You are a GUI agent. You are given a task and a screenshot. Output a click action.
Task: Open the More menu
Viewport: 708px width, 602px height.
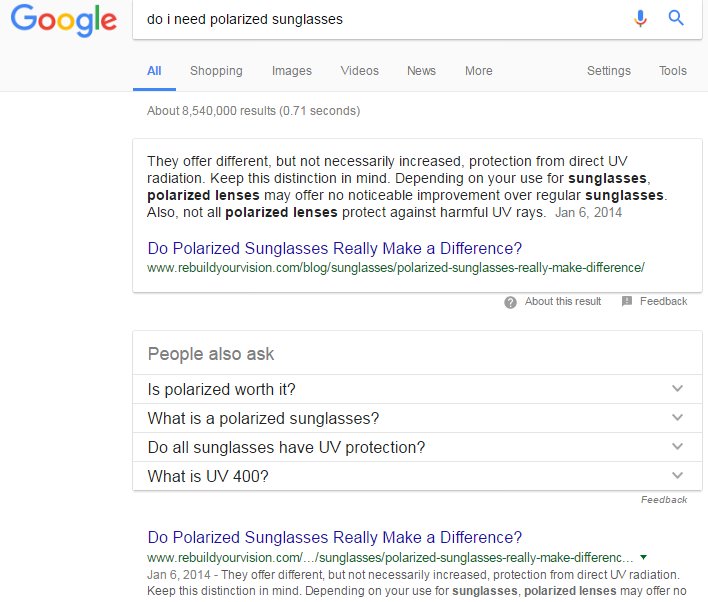point(479,71)
